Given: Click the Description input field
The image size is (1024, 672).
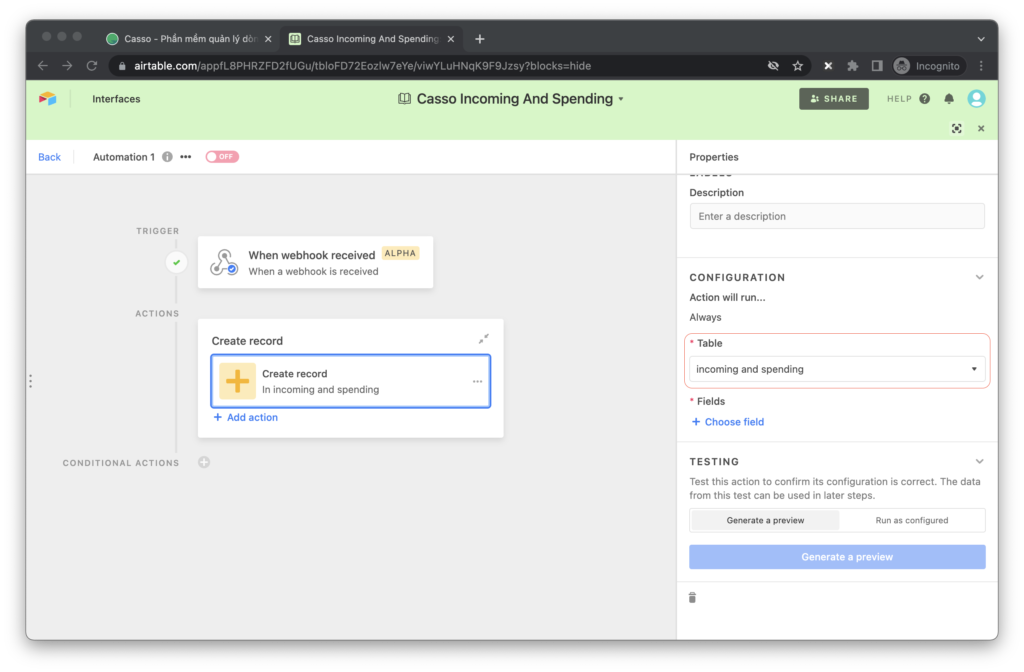Looking at the screenshot, I should coord(837,216).
